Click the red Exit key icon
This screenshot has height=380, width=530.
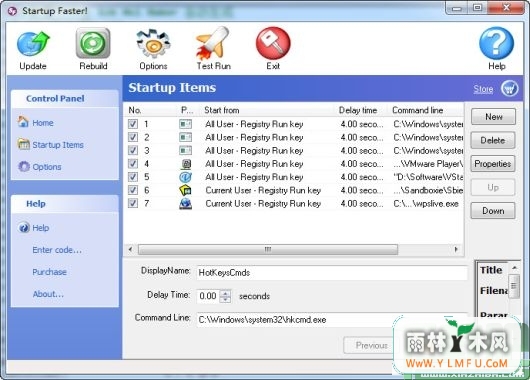click(273, 44)
